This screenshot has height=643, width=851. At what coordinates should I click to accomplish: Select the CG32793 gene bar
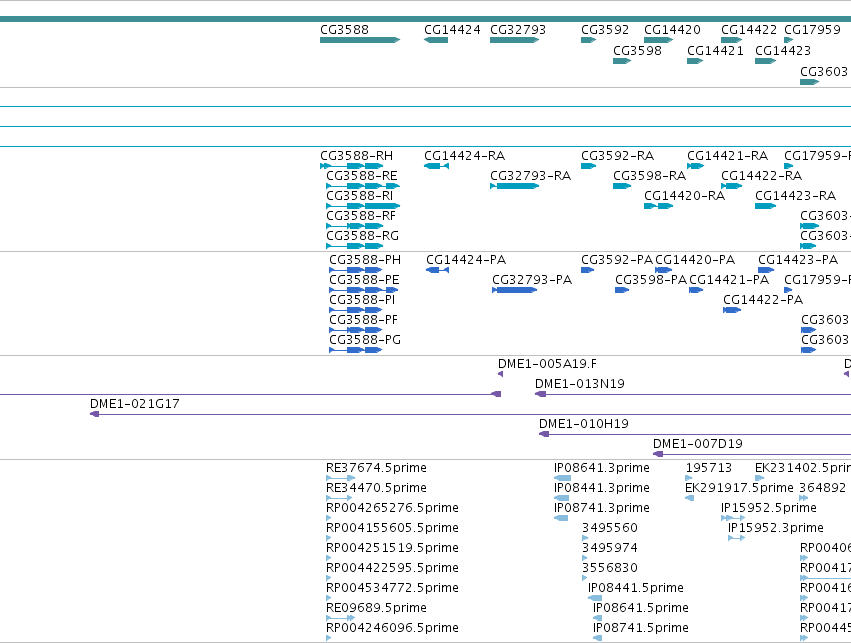(515, 40)
